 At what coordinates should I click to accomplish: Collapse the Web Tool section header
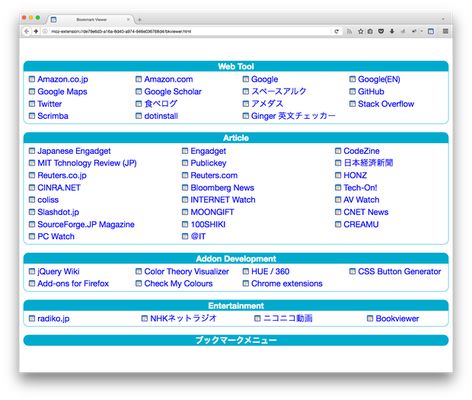pyautogui.click(x=236, y=66)
